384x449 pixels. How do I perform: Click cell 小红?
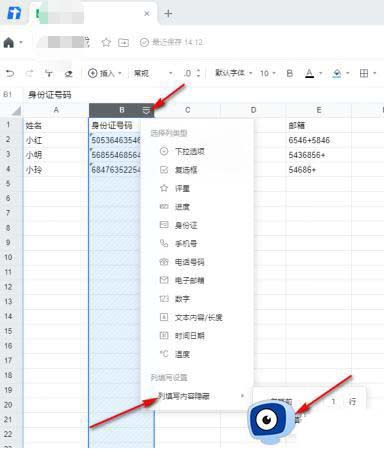point(56,140)
